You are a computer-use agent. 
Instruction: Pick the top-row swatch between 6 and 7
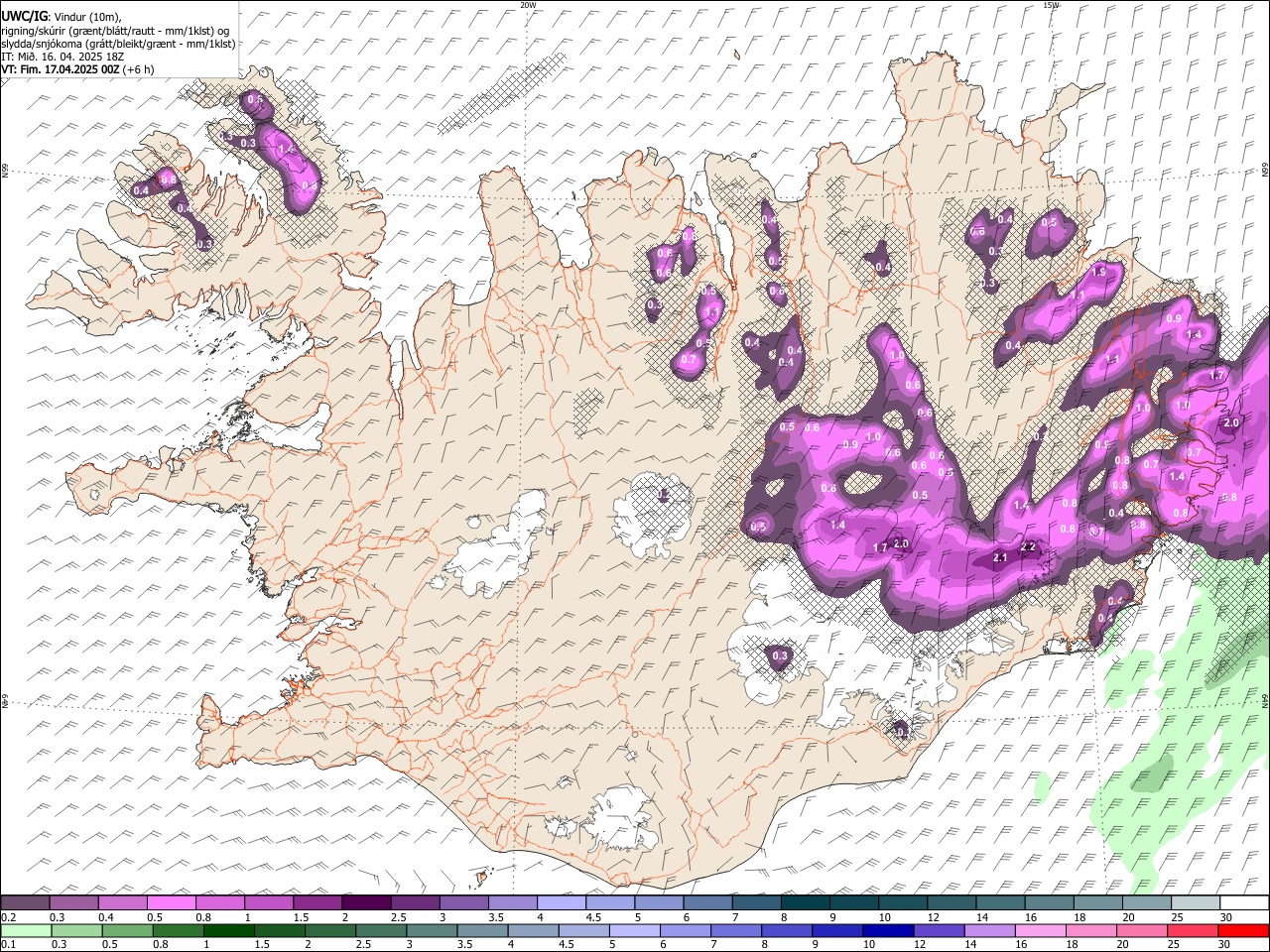(705, 902)
